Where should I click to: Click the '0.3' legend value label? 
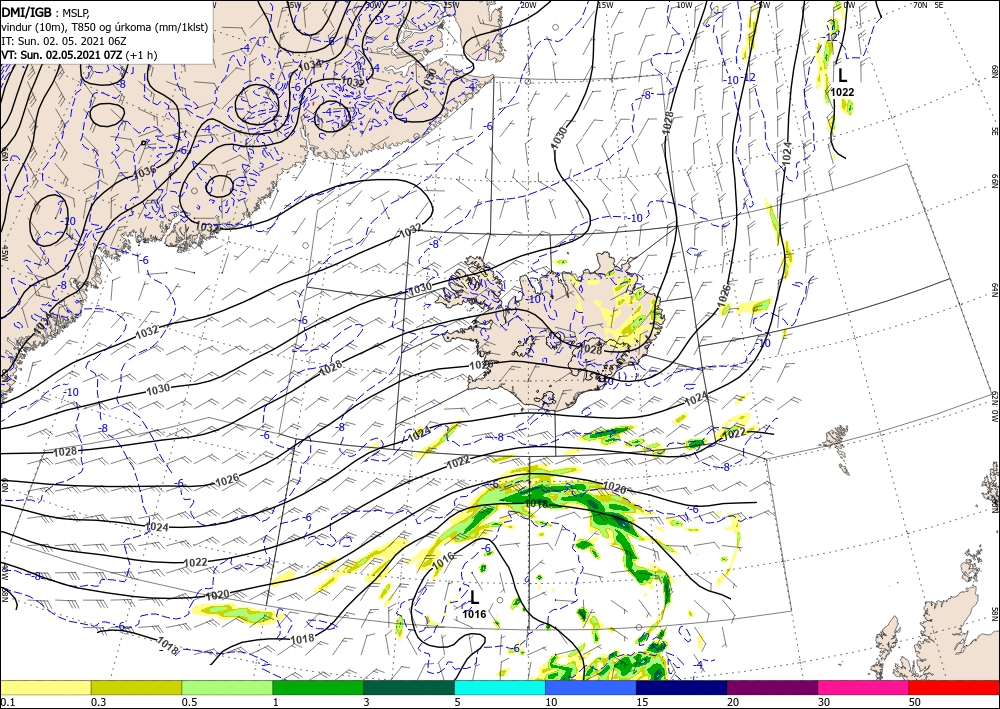click(98, 702)
